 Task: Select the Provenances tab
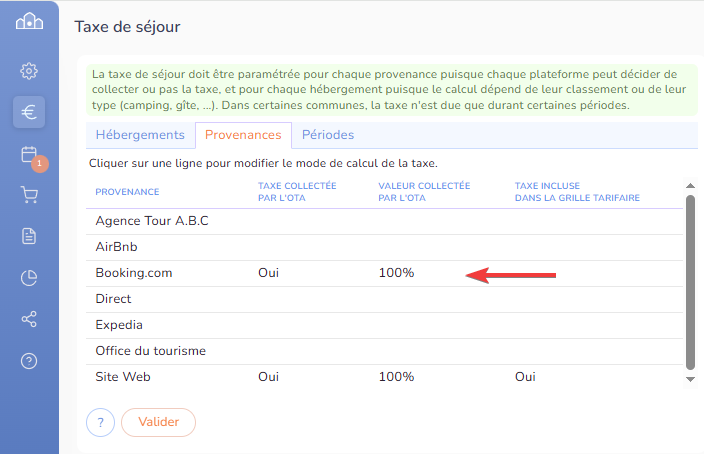click(x=243, y=136)
